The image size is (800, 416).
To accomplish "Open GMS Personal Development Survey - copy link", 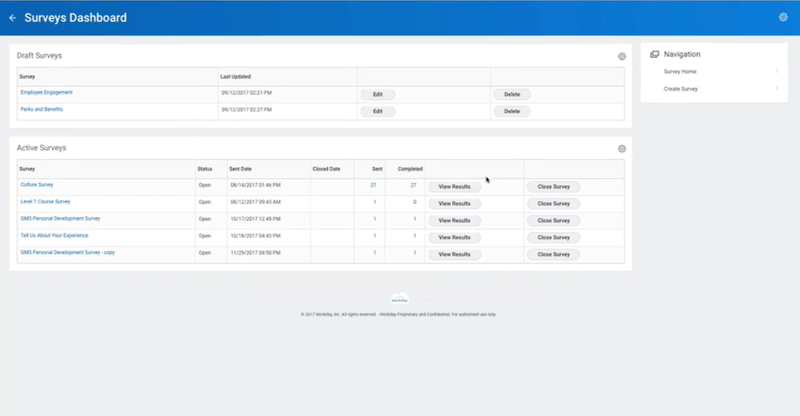I will coord(67,252).
